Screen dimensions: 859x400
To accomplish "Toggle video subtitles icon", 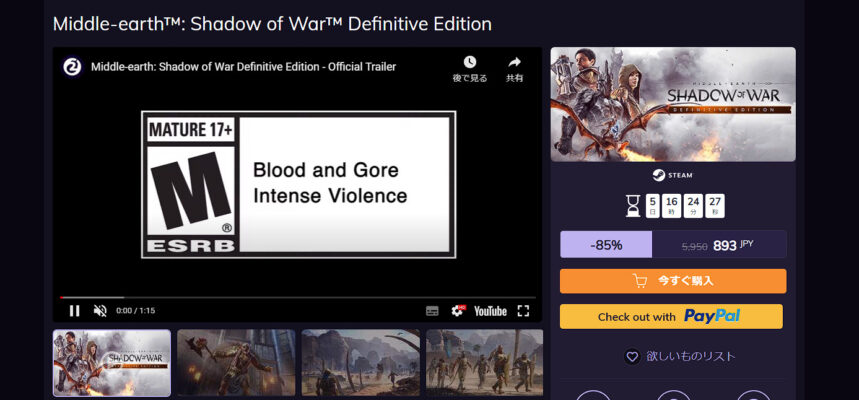I will pyautogui.click(x=432, y=311).
